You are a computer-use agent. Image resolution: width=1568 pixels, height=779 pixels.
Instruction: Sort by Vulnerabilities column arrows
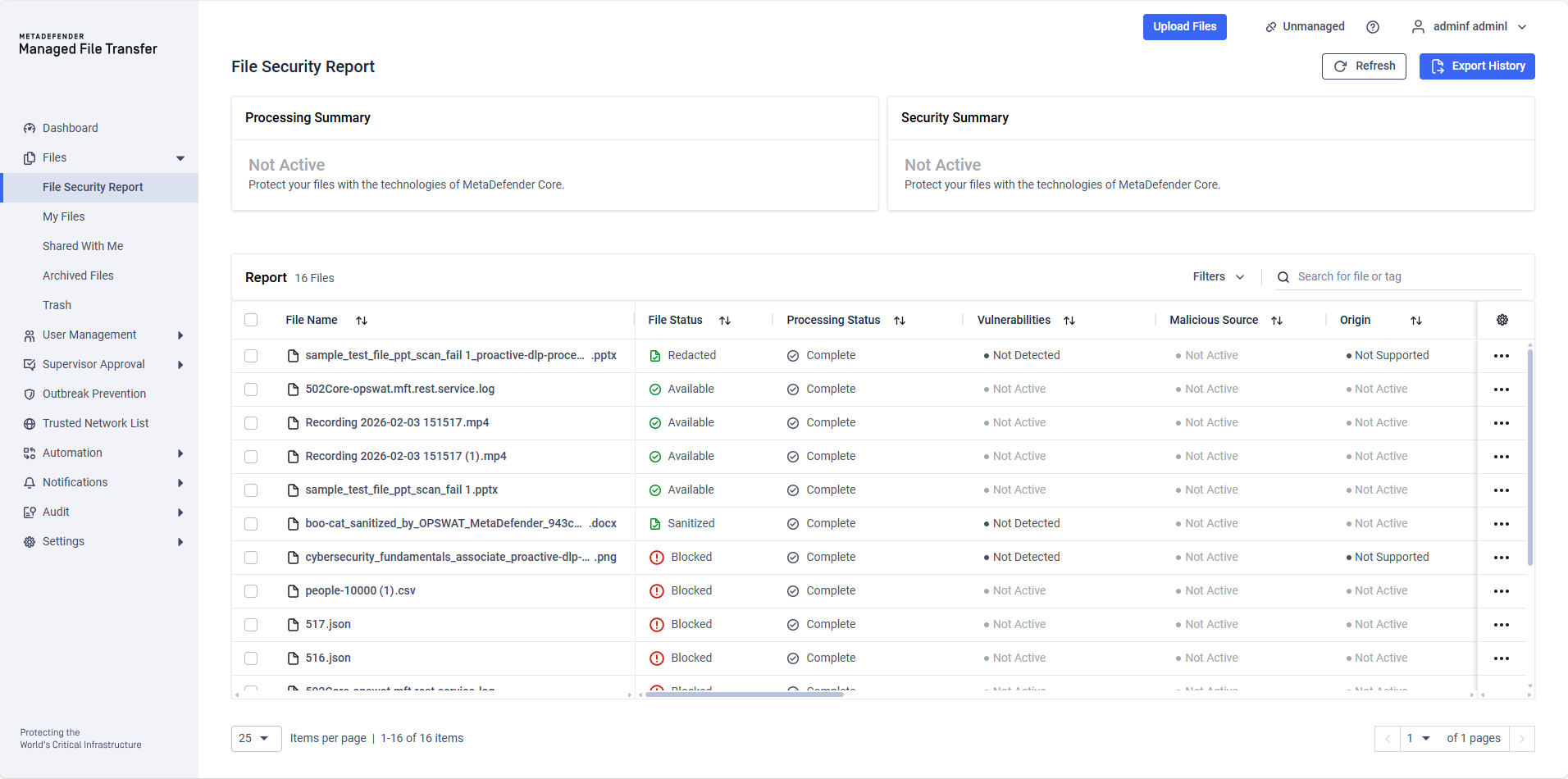click(x=1069, y=321)
